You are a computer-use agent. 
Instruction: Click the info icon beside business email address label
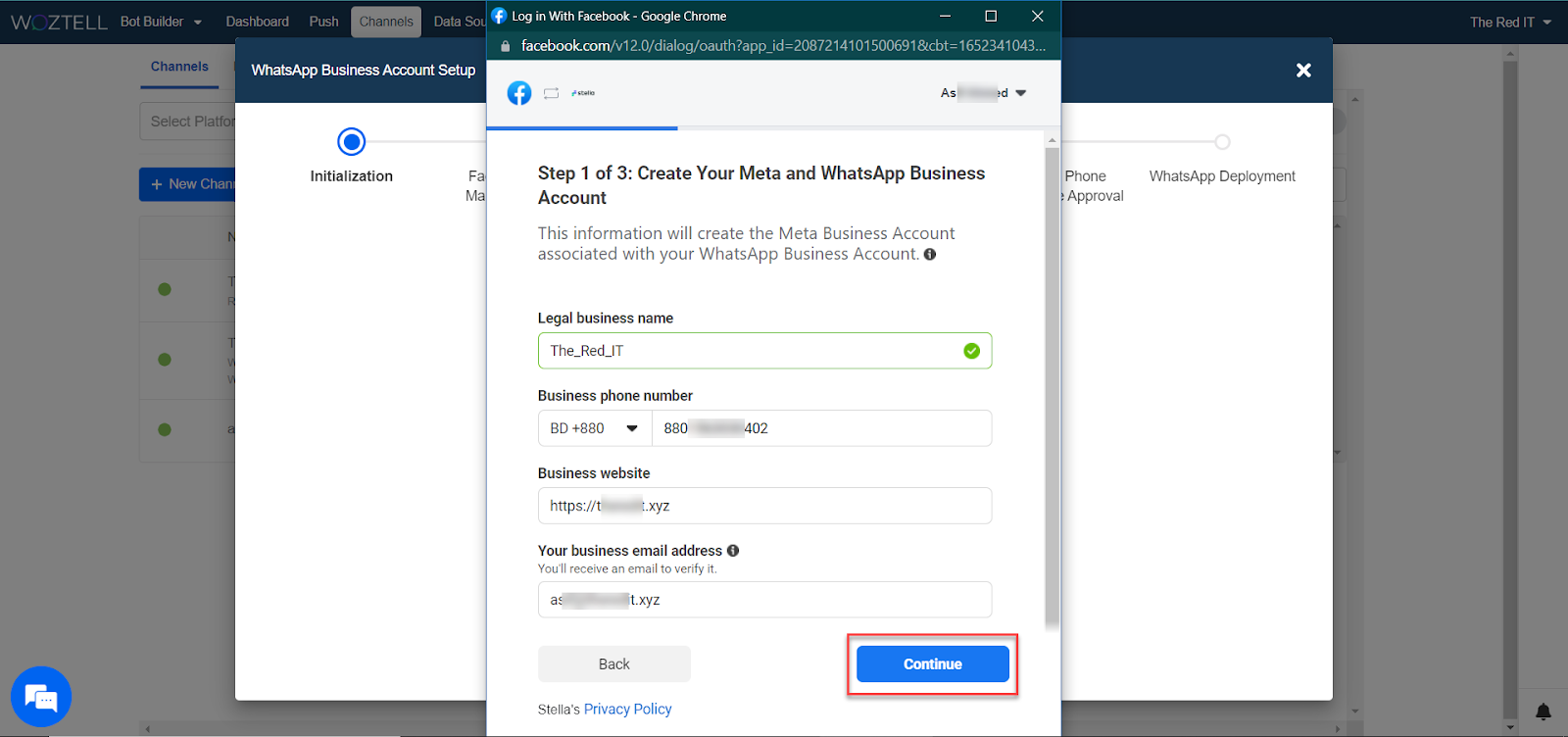pos(733,551)
